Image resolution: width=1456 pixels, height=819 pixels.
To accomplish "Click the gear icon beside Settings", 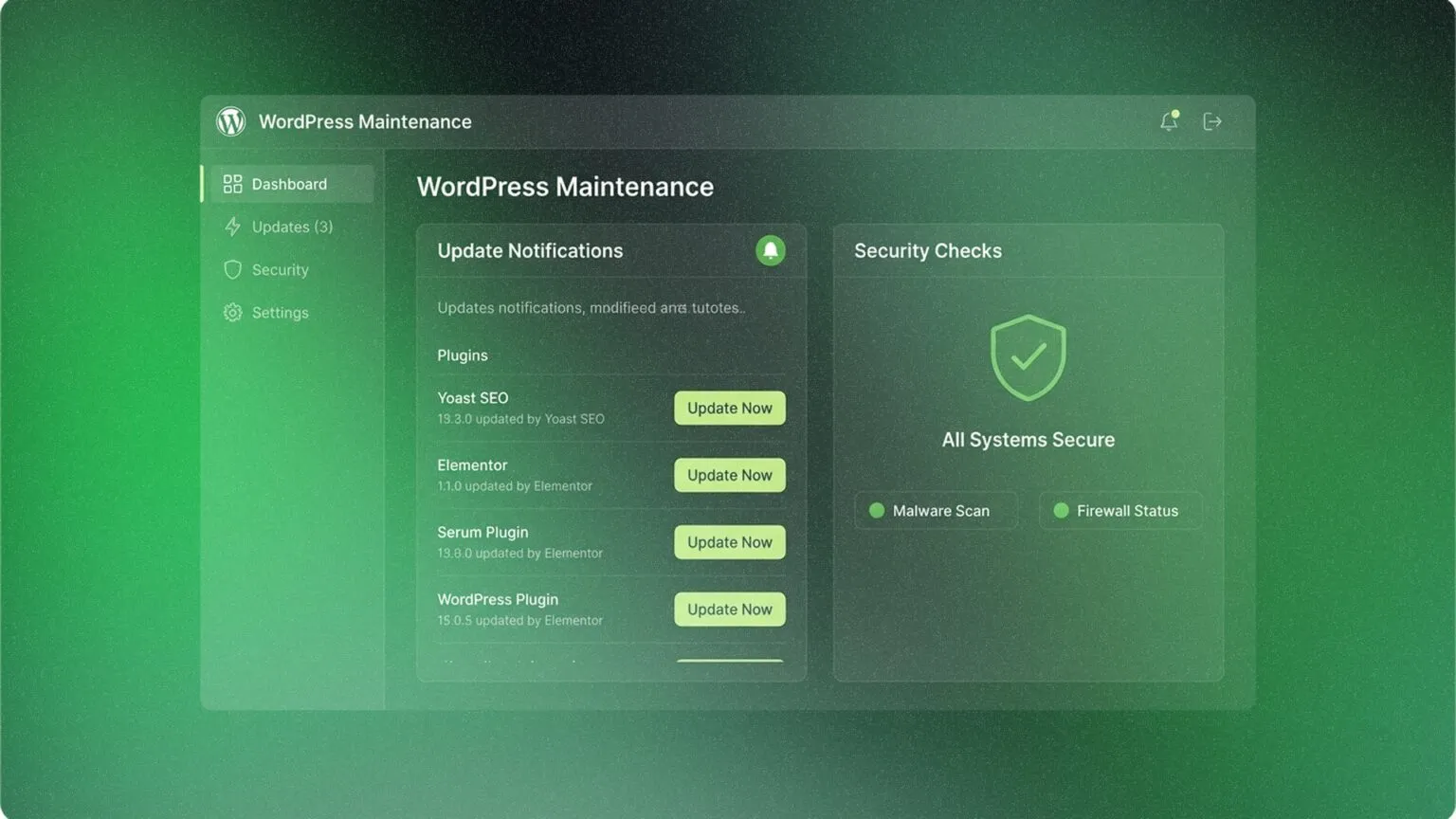I will pos(232,312).
